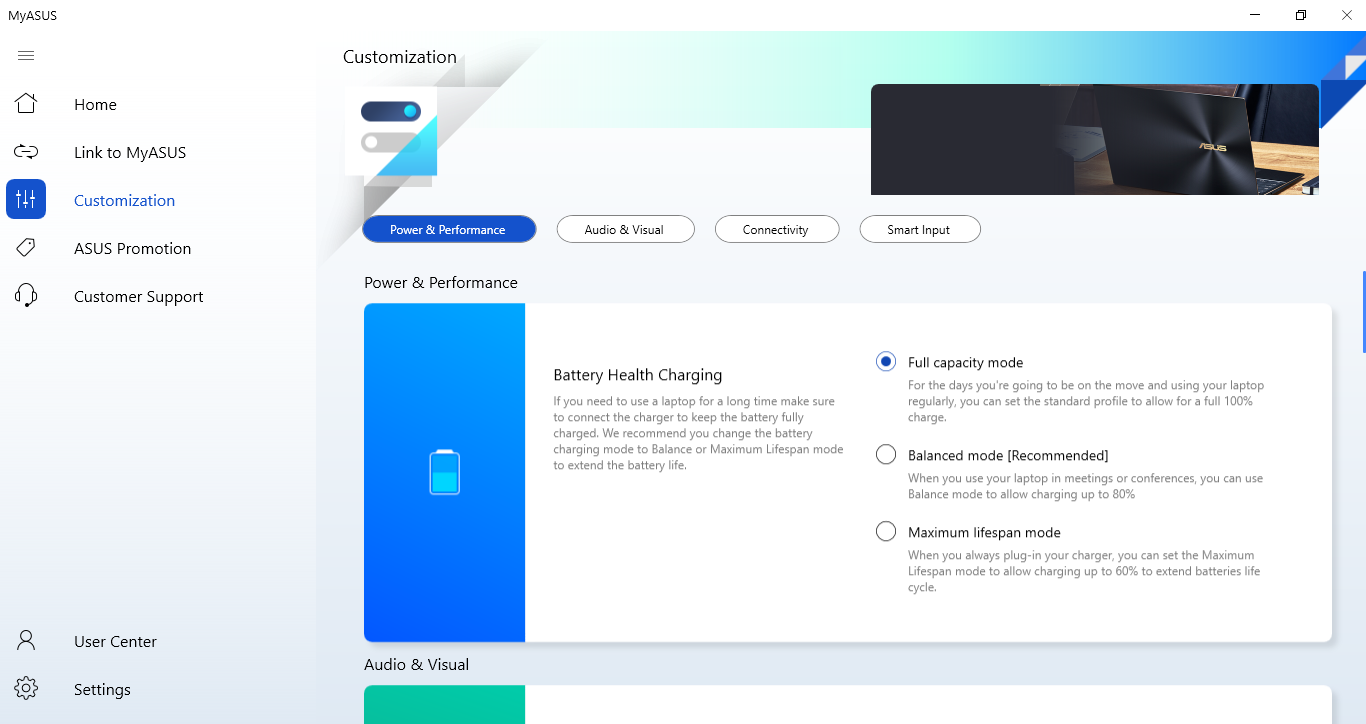Click the ASUS laptop banner image
Screen dimensions: 1366x724
pos(1094,139)
